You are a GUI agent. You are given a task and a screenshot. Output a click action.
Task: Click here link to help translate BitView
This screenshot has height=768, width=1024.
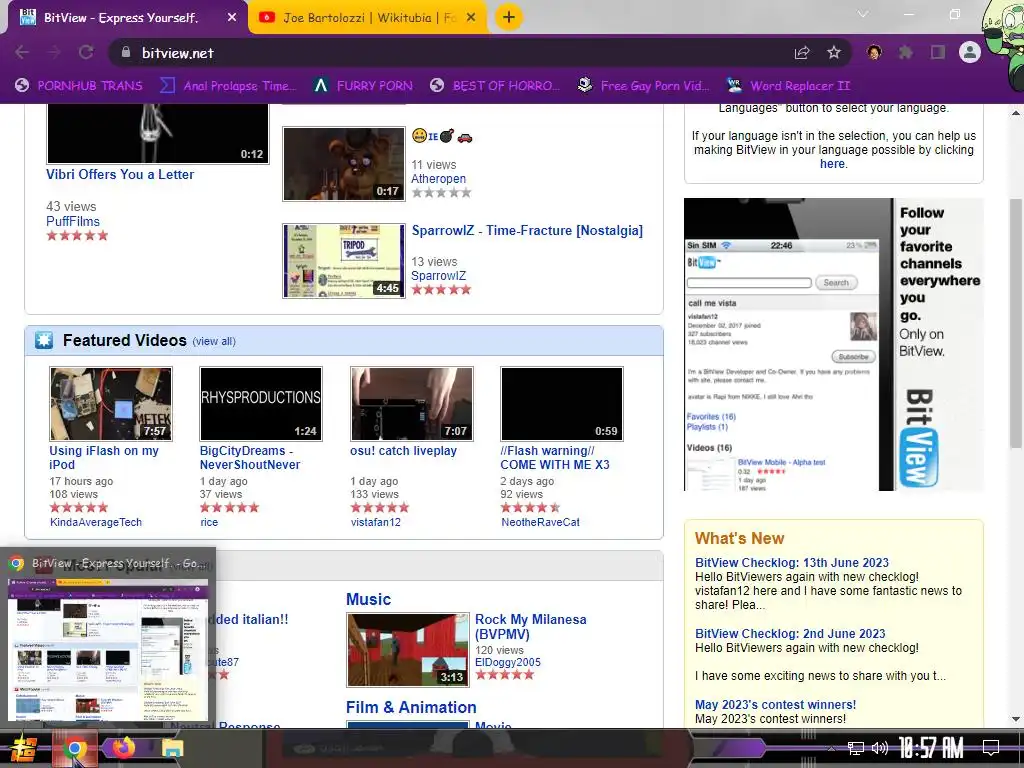(832, 164)
